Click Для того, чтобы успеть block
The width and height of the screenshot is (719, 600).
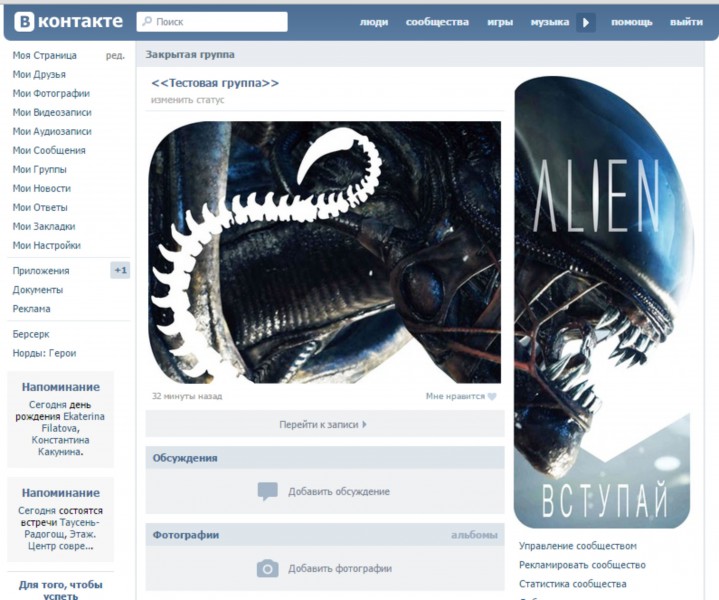pos(61,590)
